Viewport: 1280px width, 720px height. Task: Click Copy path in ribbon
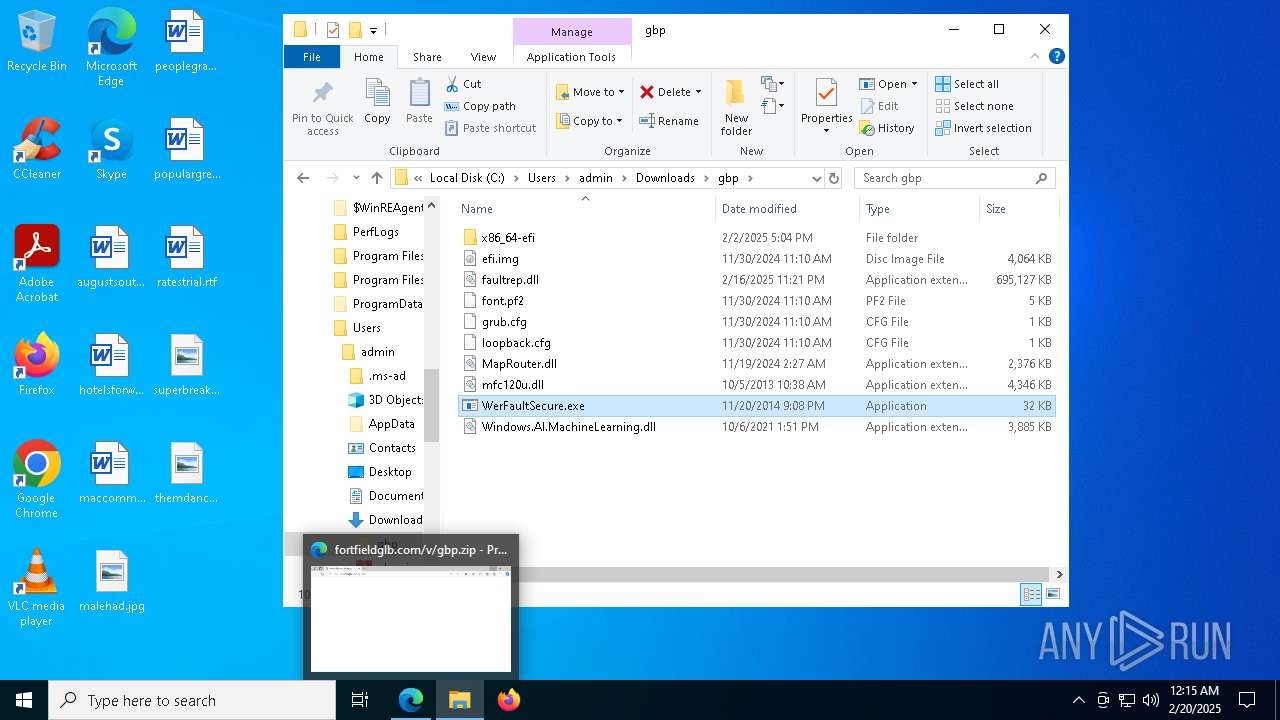point(480,106)
